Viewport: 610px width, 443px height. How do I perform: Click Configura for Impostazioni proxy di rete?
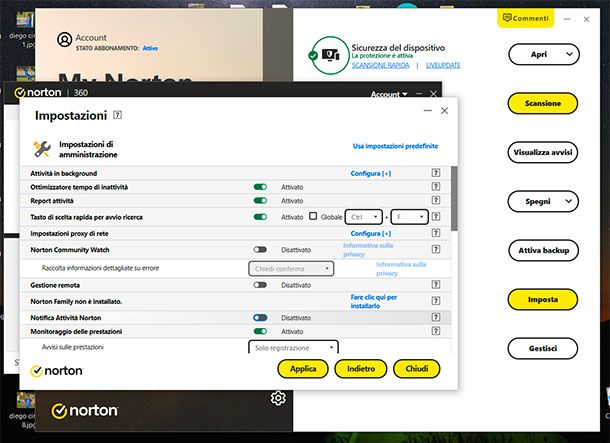(x=371, y=233)
